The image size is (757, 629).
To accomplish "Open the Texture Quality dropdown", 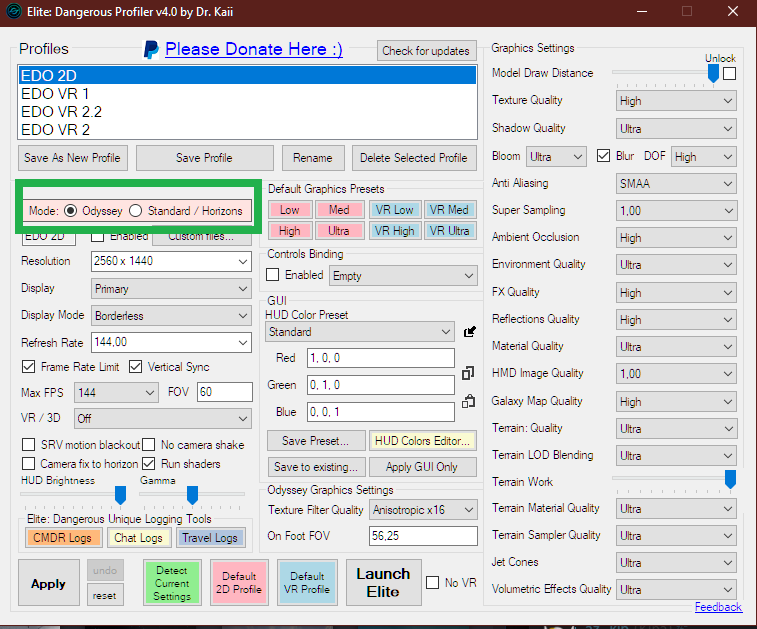I will point(676,101).
